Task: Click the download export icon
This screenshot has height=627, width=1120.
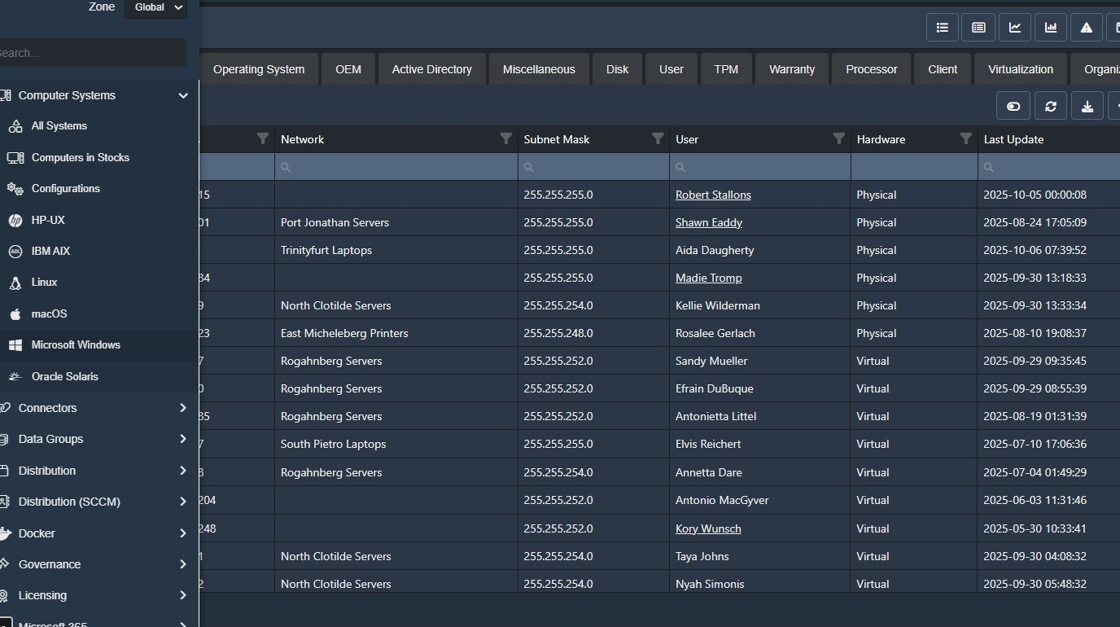Action: pos(1087,106)
